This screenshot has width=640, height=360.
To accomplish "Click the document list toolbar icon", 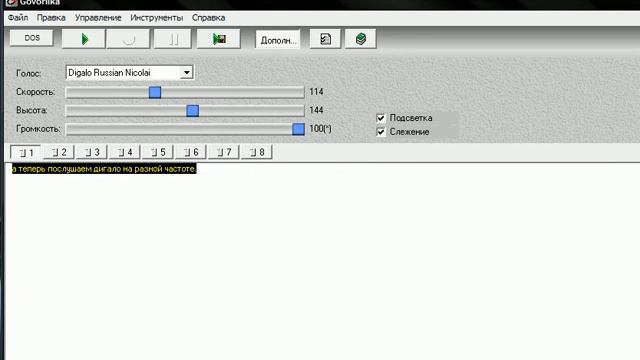I will (325, 39).
